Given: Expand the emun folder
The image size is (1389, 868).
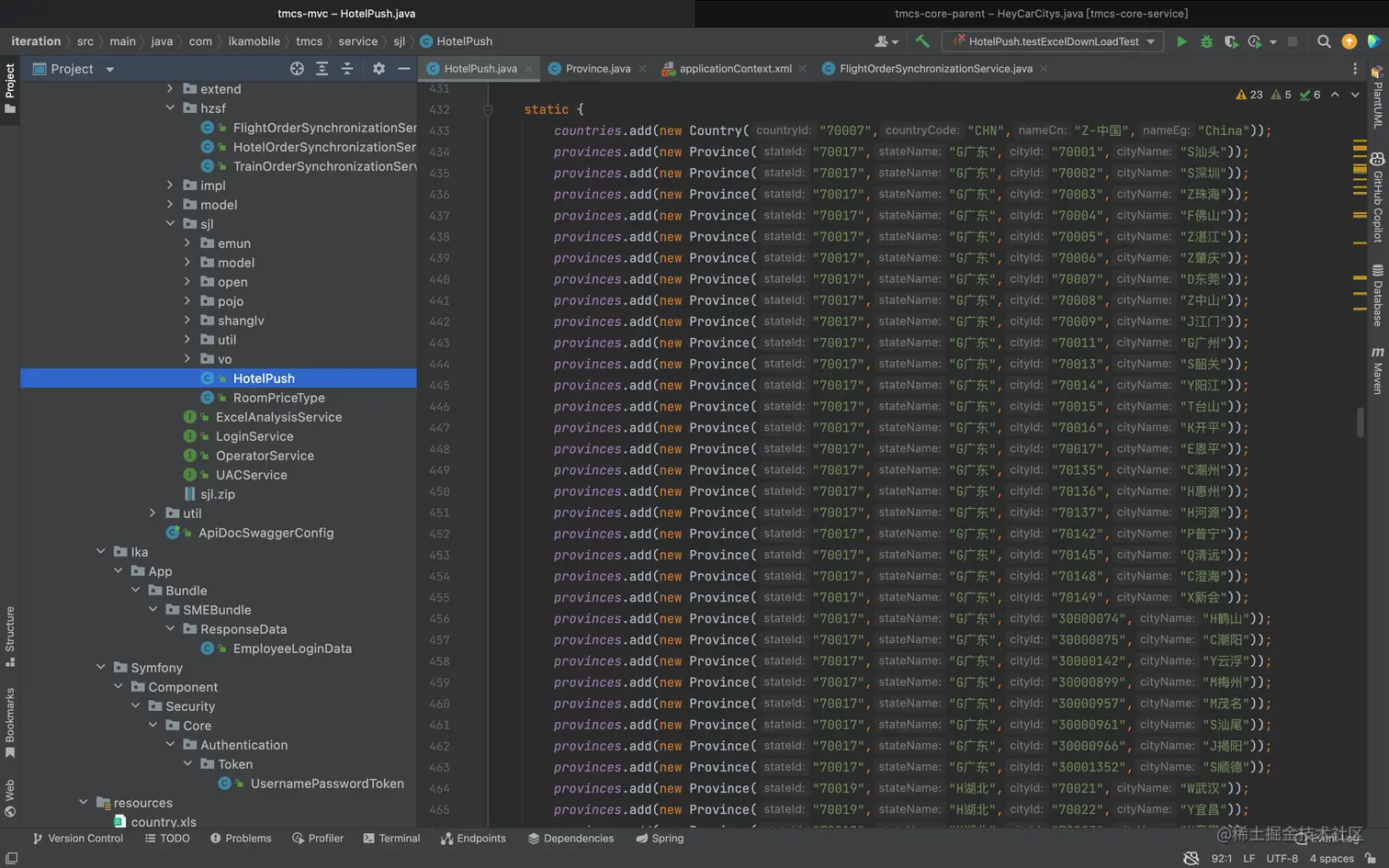Looking at the screenshot, I should pyautogui.click(x=187, y=243).
